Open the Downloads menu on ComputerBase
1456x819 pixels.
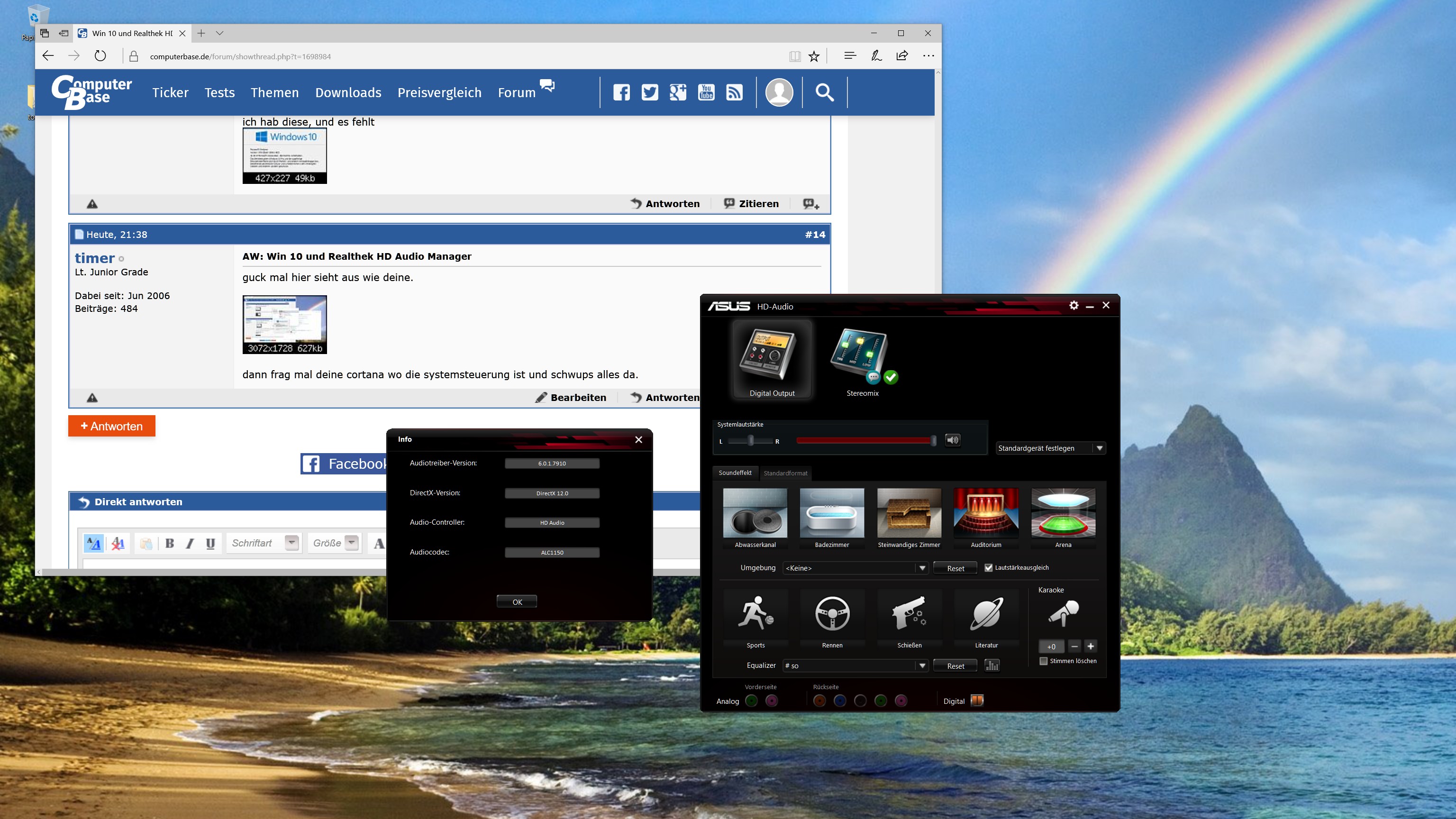coord(347,93)
